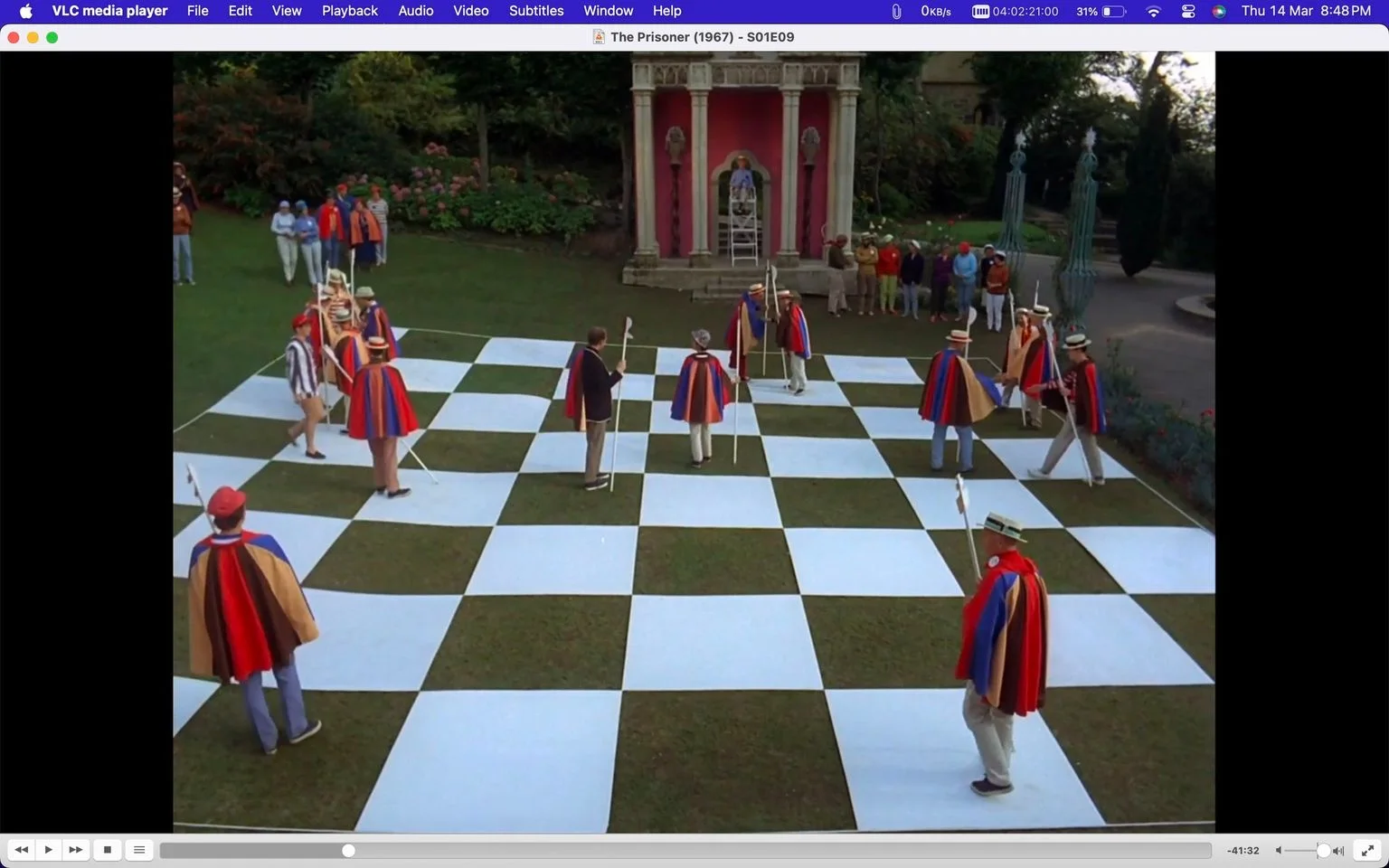Screen dimensions: 1389x868
Task: Expand the Video menu
Action: coord(471,11)
